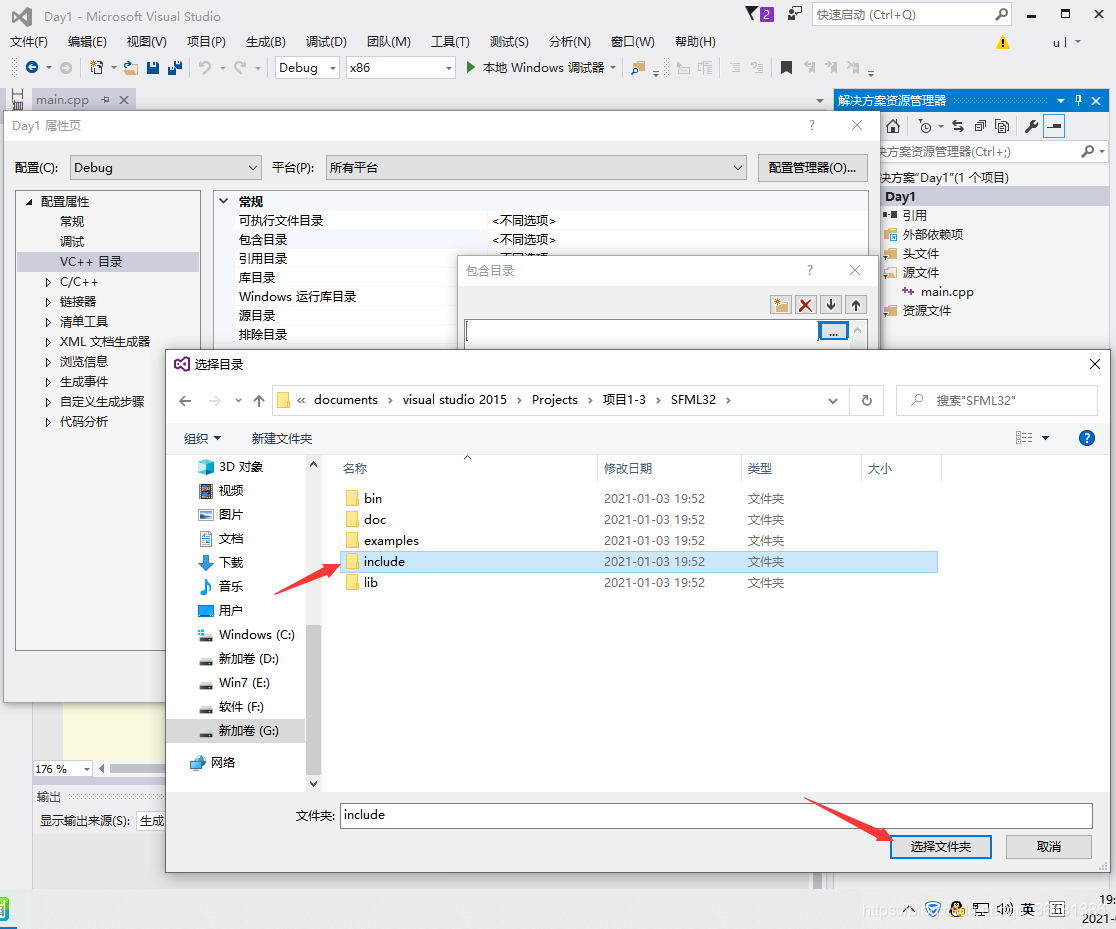The width and height of the screenshot is (1116, 929).
Task: Click the Show All Files icon
Action: [1002, 127]
